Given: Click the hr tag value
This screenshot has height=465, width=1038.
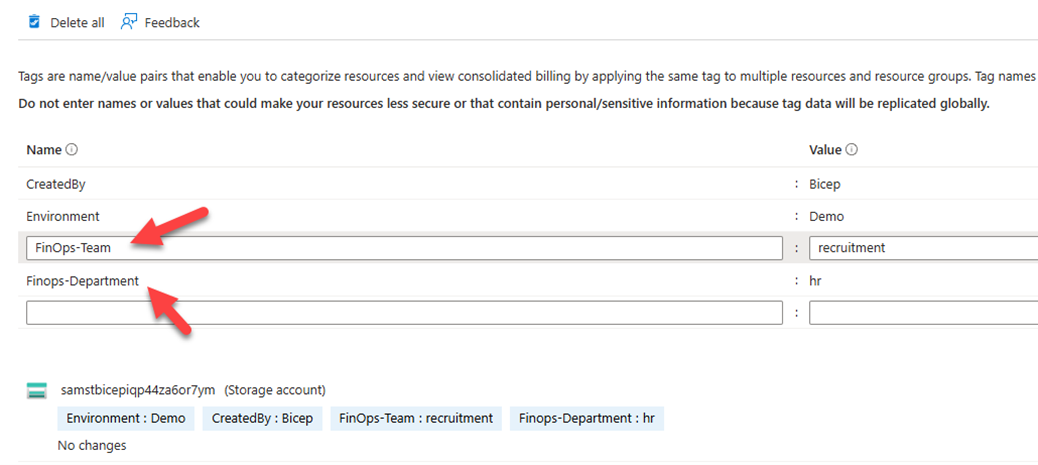Looking at the screenshot, I should [816, 281].
